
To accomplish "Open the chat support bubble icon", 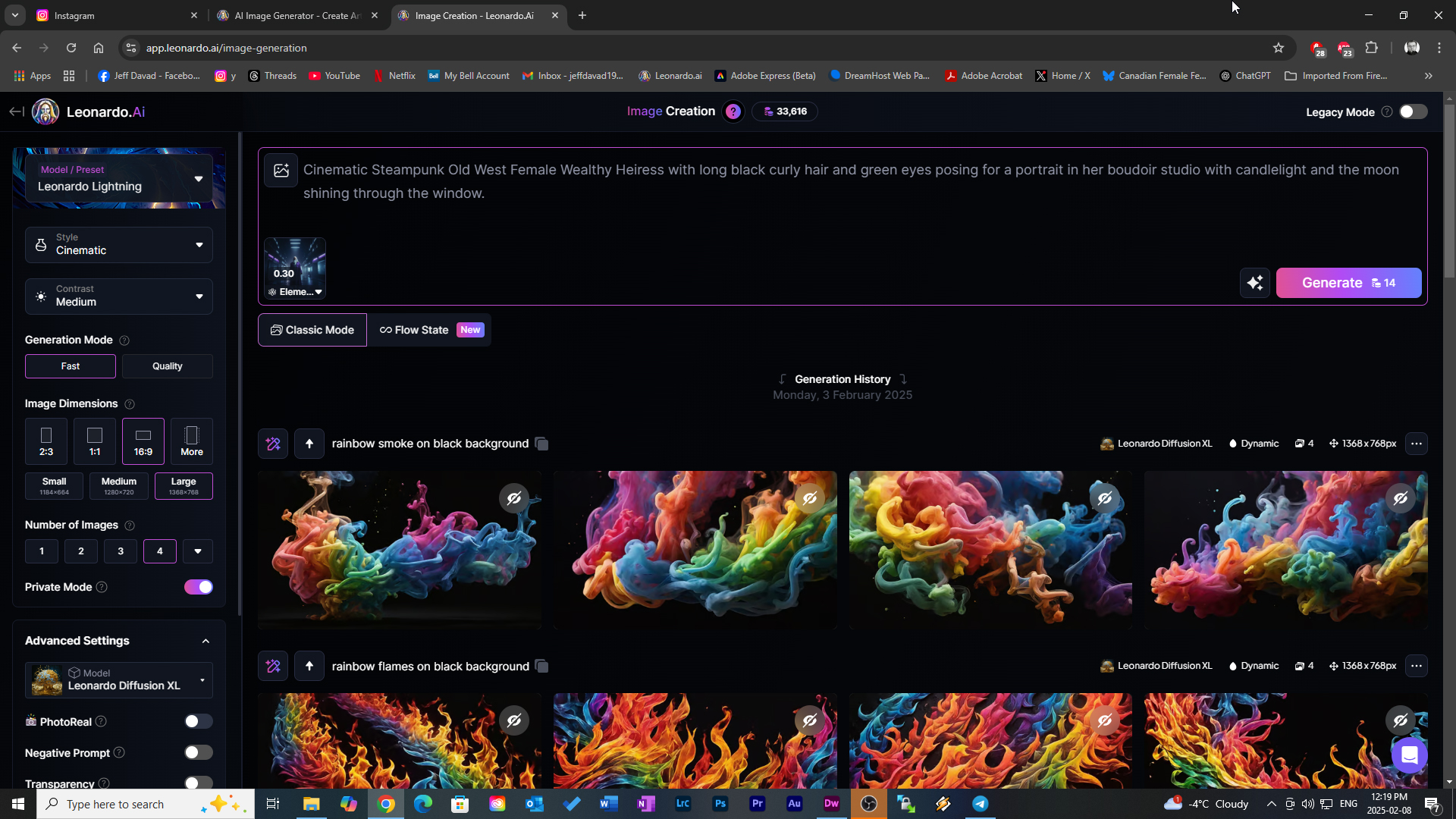I will click(1409, 755).
